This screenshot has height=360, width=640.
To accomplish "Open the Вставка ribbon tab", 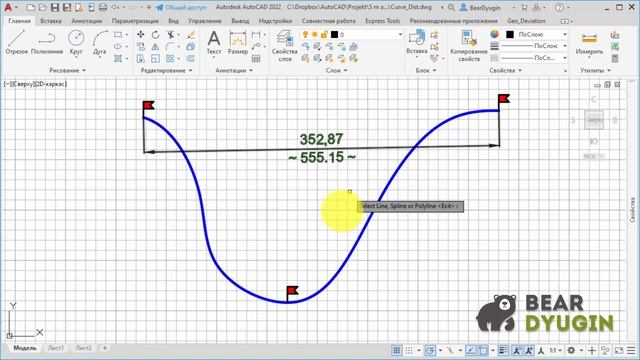I will coord(51,20).
